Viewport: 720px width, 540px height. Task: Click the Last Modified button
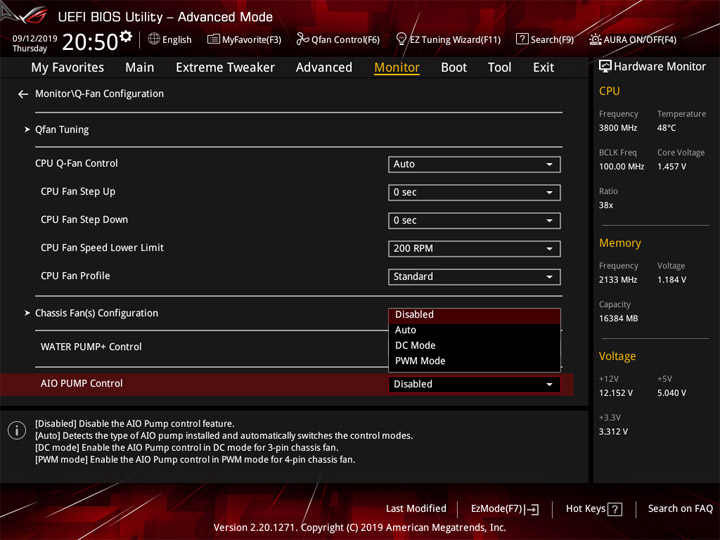tap(416, 509)
